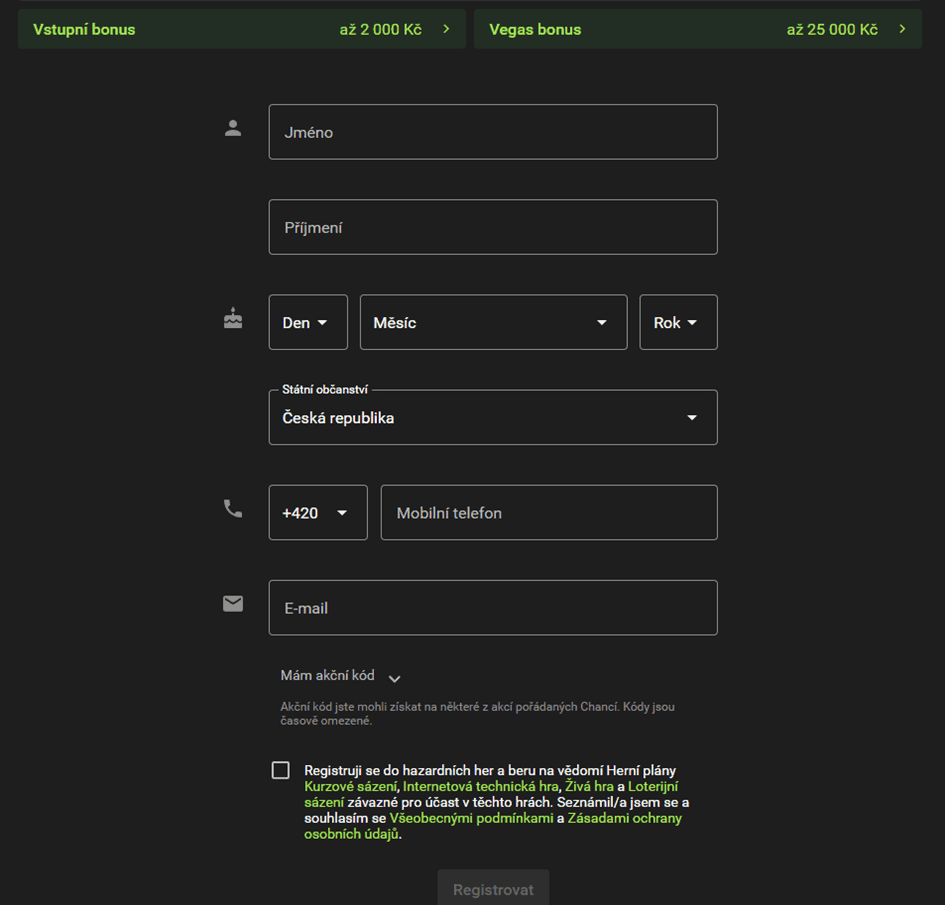Screen dimensions: 945x905
Task: Expand the Mám akční kód section
Action: (341, 676)
